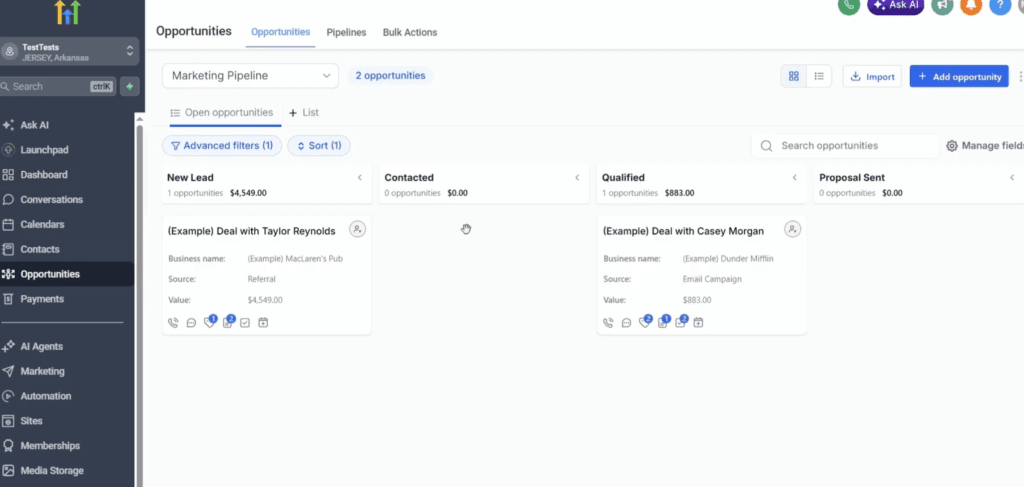This screenshot has height=487, width=1024.
Task: Open Sort (1) options
Action: 319,146
